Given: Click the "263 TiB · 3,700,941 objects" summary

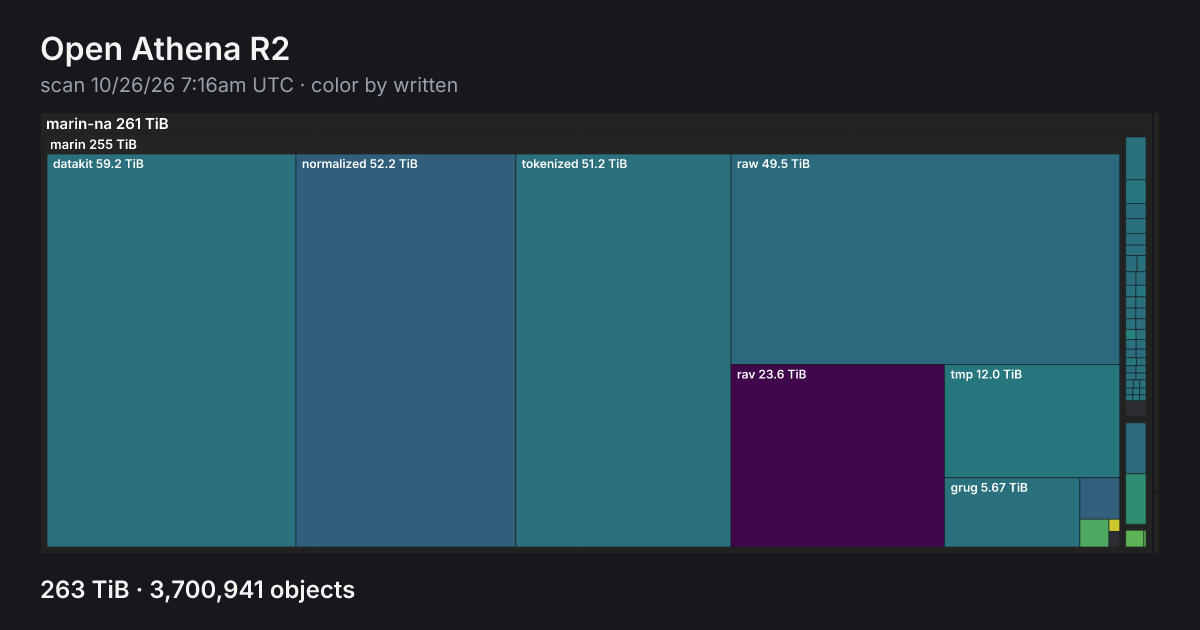Looking at the screenshot, I should point(198,590).
